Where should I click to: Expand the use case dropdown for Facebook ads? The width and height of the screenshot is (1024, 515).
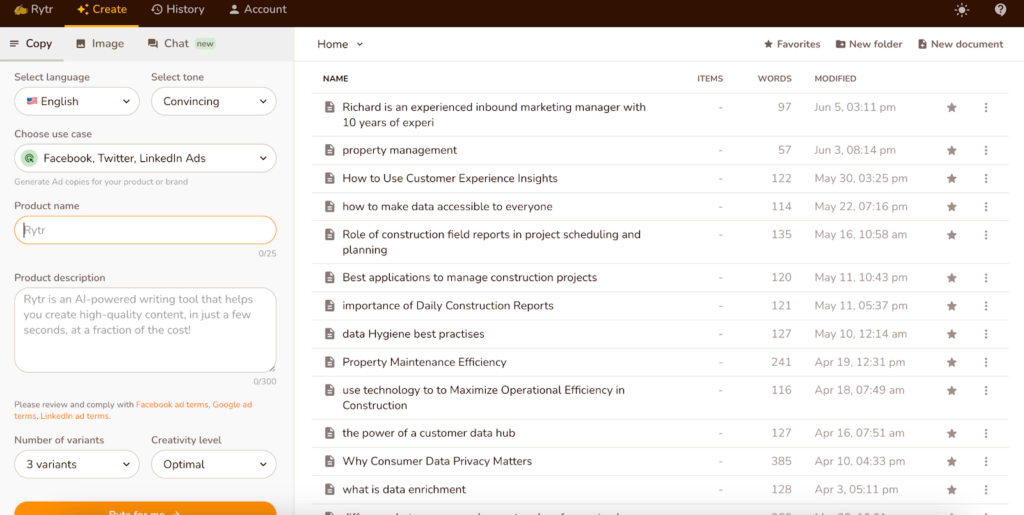coord(145,158)
